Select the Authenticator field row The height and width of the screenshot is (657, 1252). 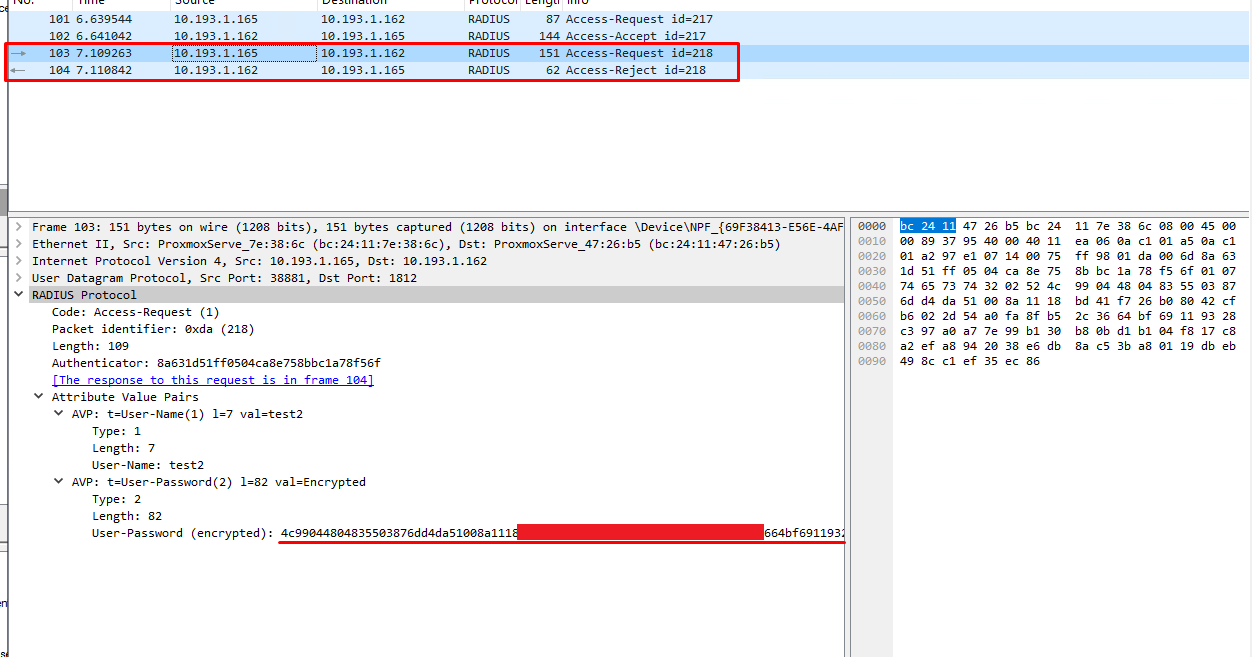[x=216, y=363]
